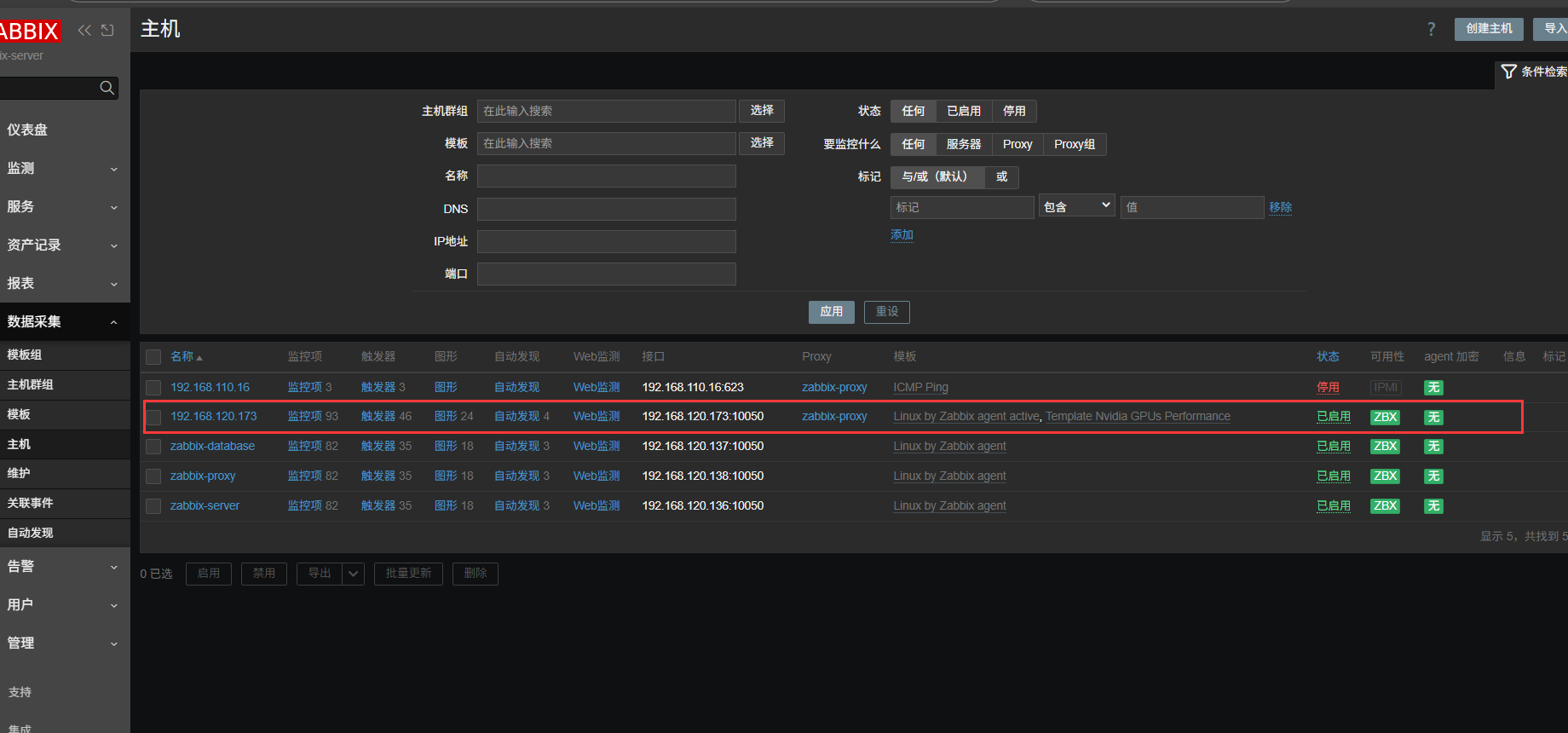Go to 自动发现 in the sidebar

31,533
